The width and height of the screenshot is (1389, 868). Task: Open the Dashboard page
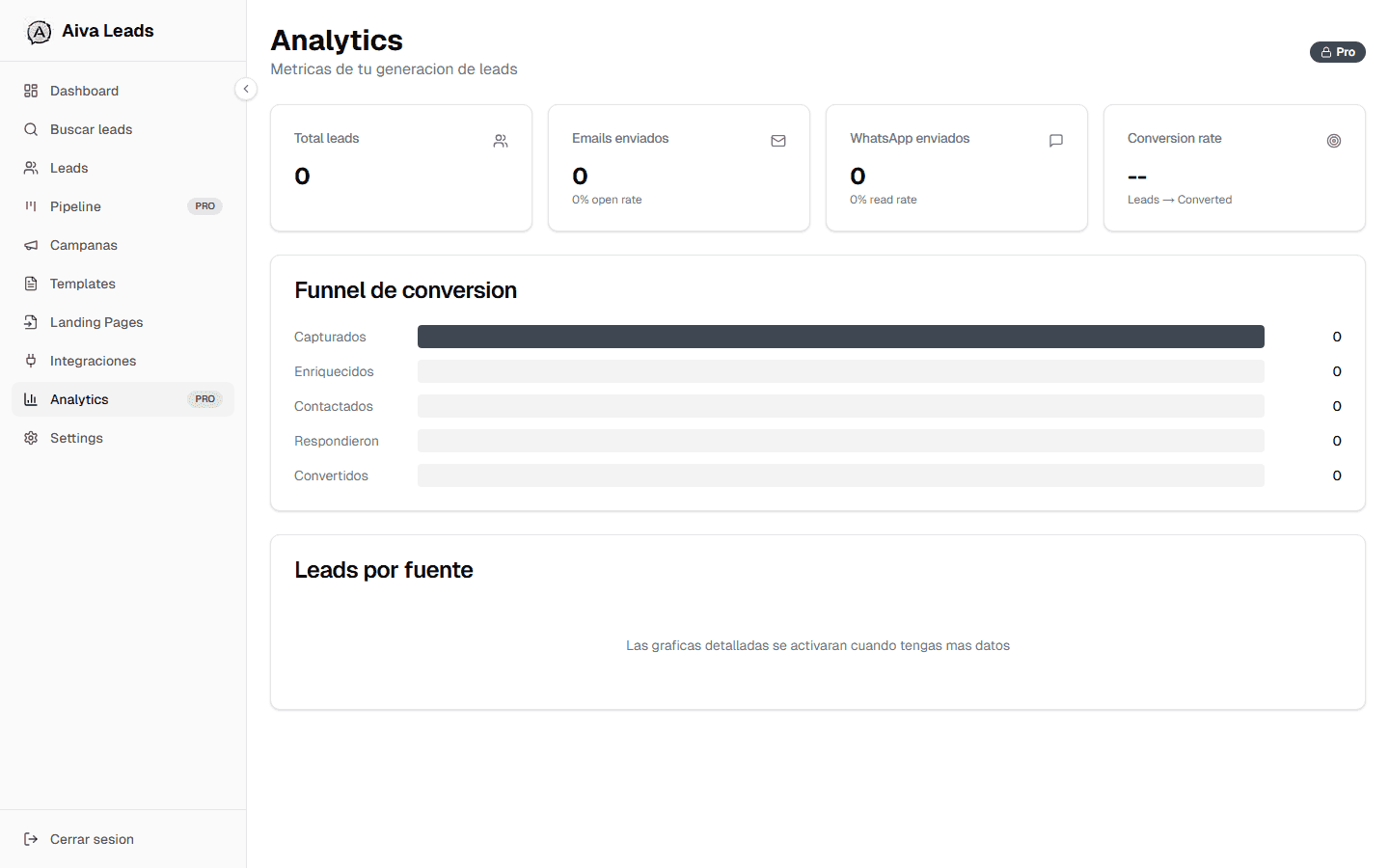[123, 91]
